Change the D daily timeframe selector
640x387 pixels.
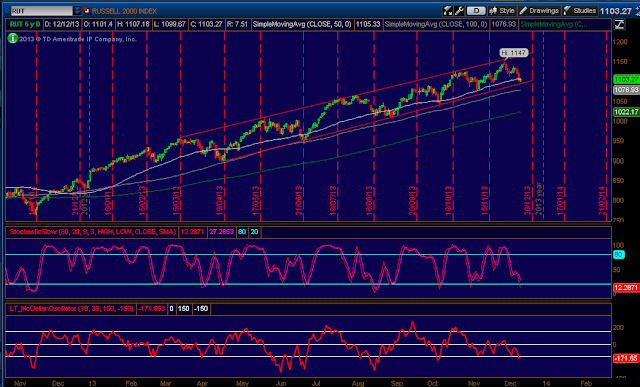coord(476,11)
